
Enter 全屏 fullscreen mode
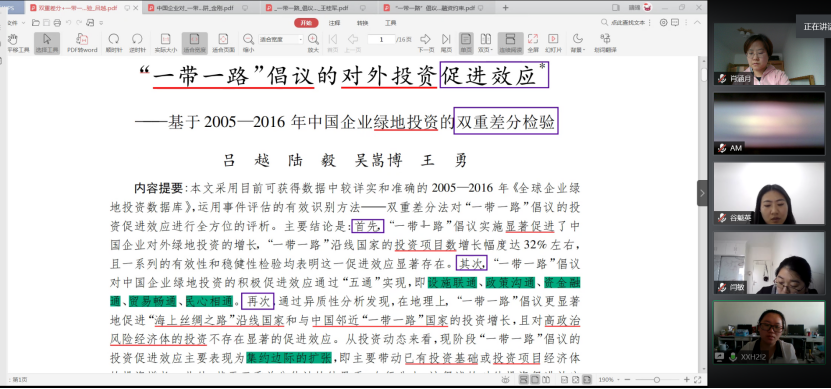(x=533, y=42)
